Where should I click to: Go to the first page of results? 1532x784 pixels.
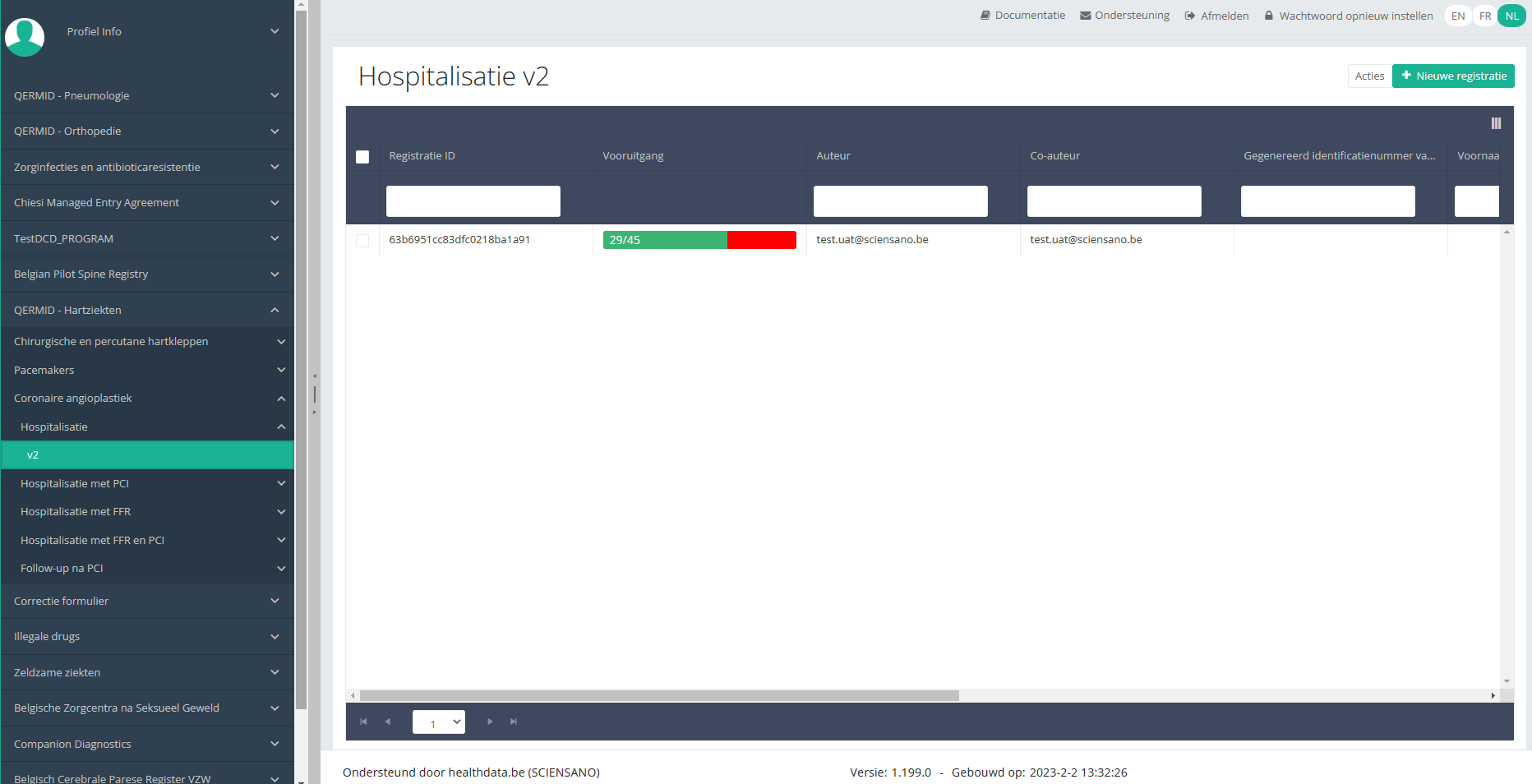tap(363, 722)
